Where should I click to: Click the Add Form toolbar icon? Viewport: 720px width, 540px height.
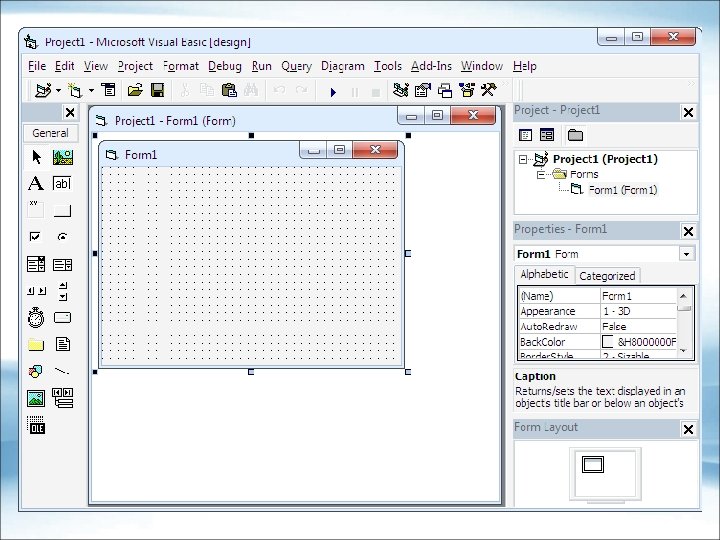pos(75,90)
